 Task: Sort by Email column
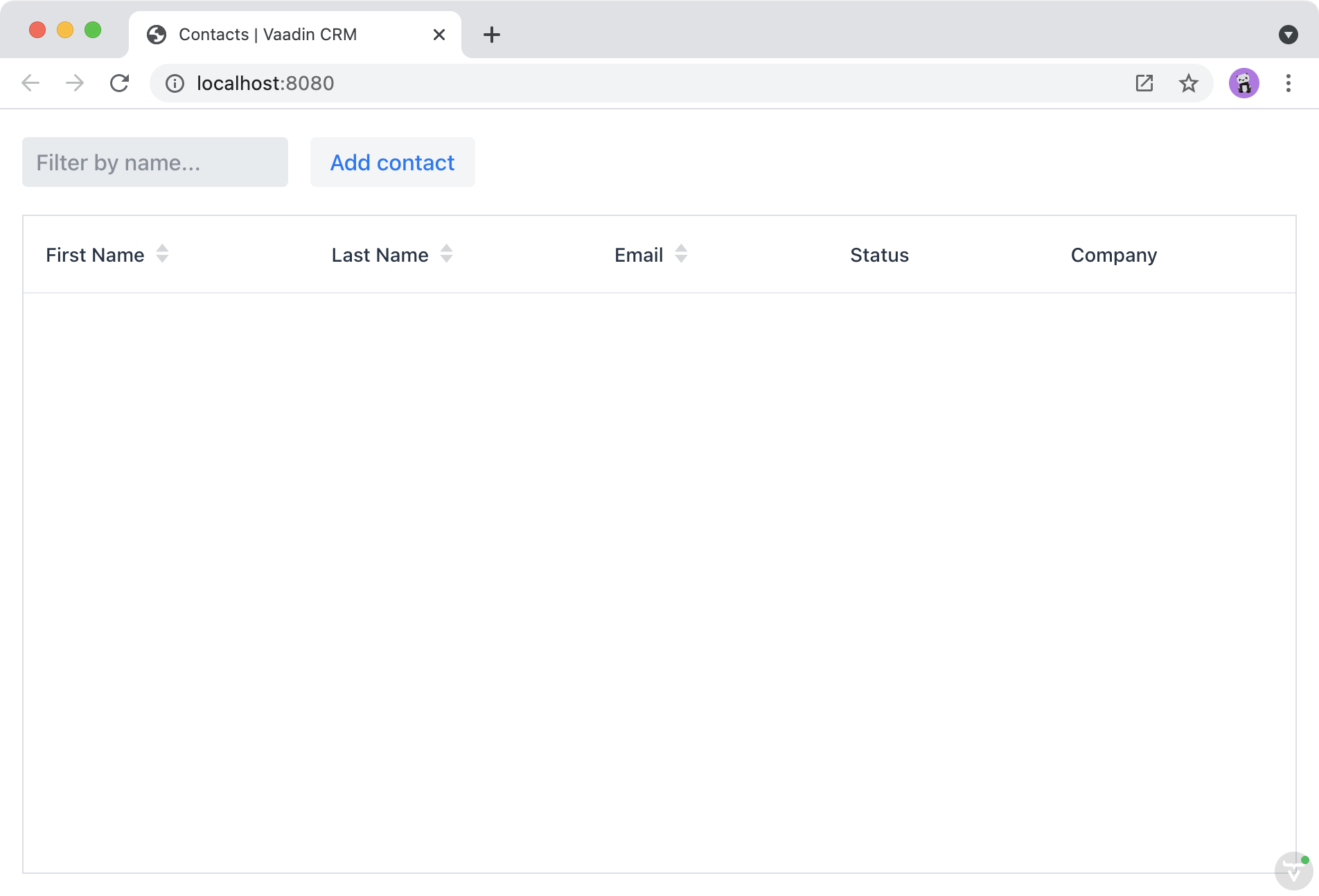click(x=681, y=254)
